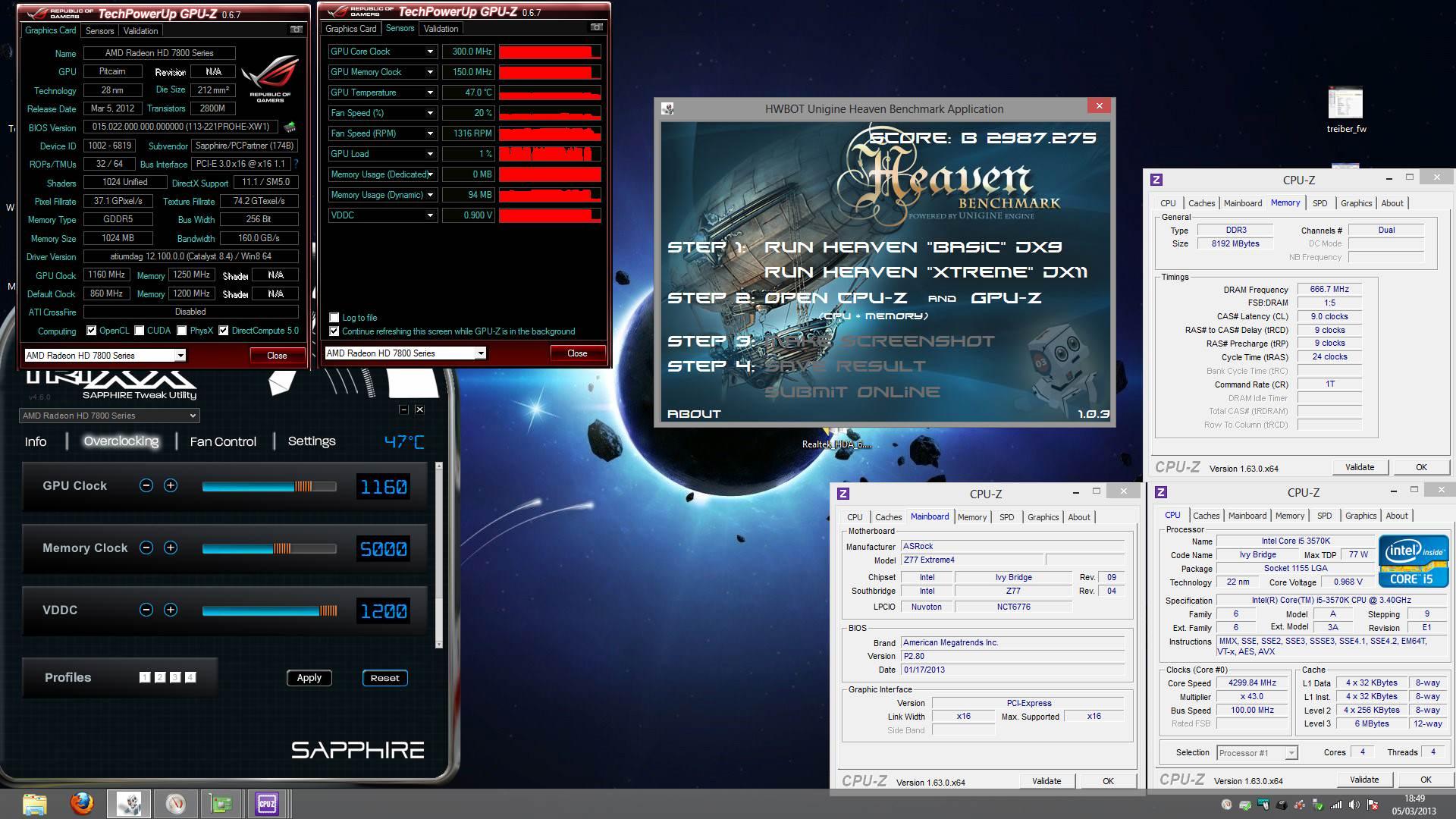This screenshot has width=1456, height=819.
Task: Click Apply in TriXX overclocking panel
Action: [x=309, y=678]
